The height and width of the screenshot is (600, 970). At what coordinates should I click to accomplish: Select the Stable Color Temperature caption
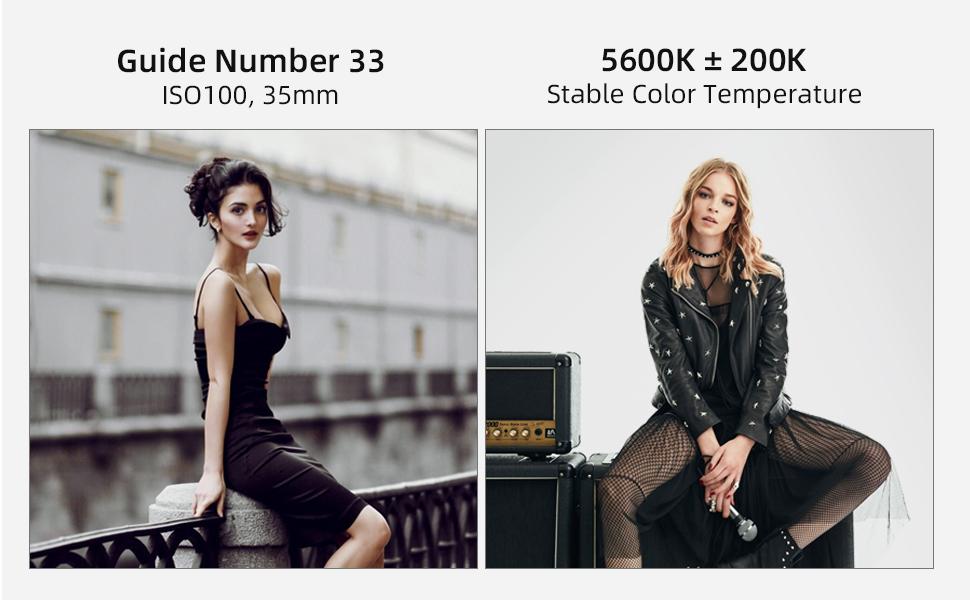[704, 94]
